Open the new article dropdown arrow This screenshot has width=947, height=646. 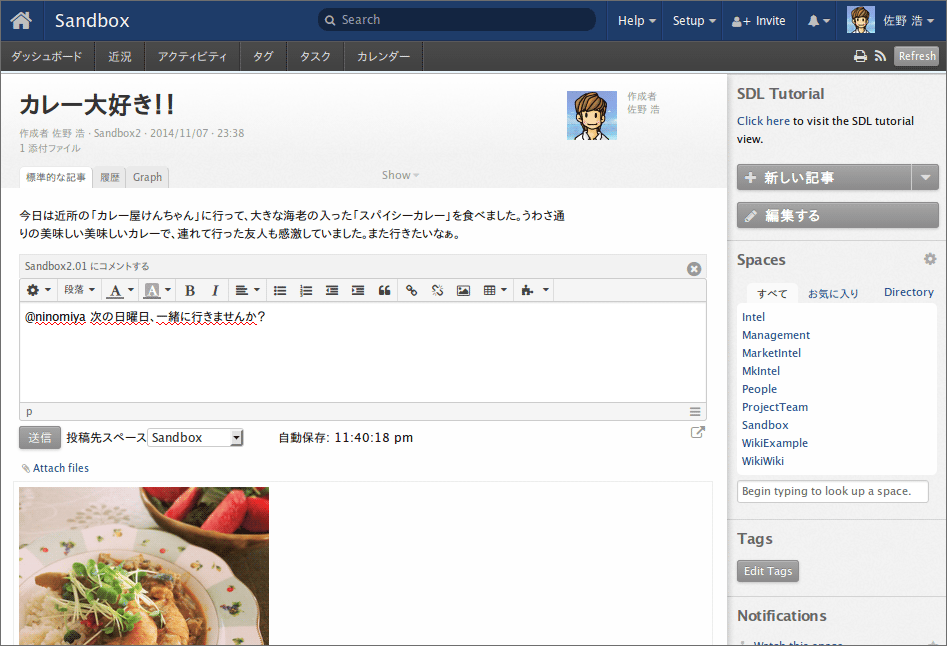(x=925, y=177)
